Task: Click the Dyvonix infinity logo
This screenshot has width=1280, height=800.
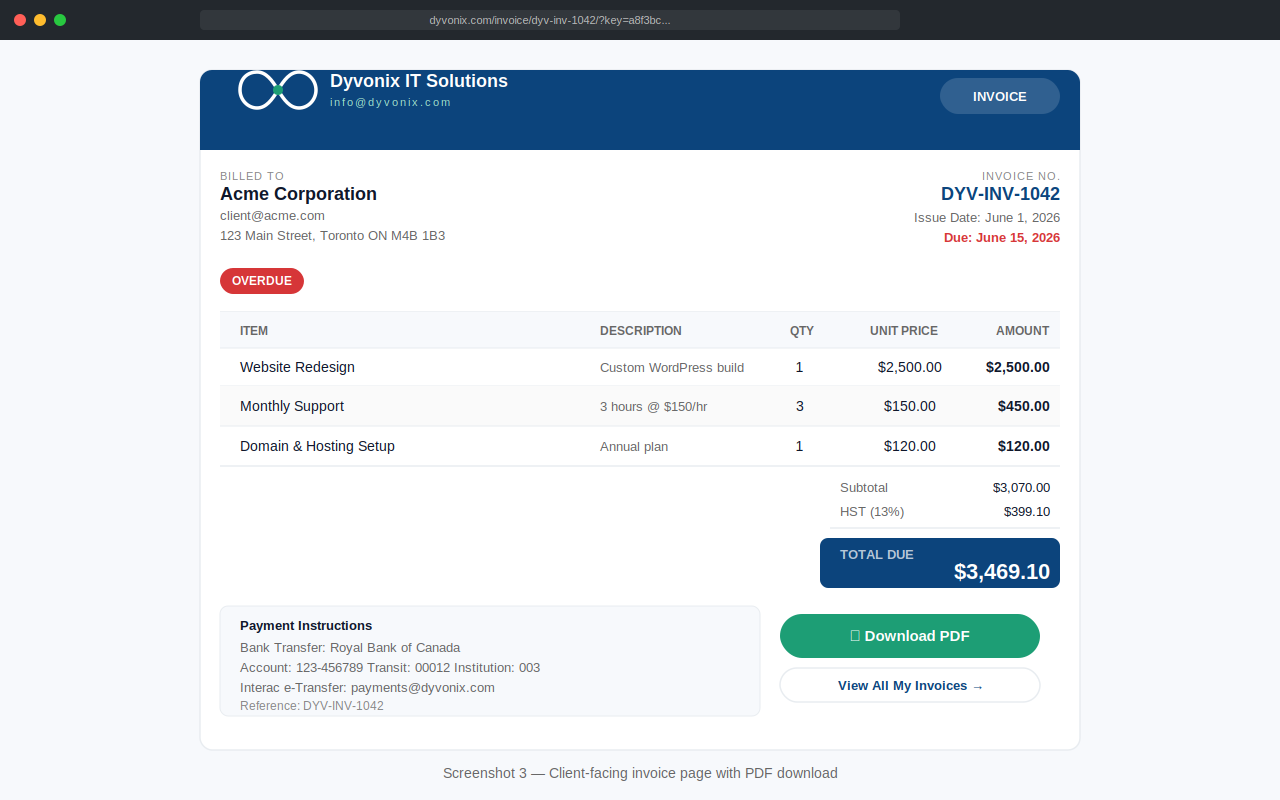Action: pyautogui.click(x=278, y=90)
